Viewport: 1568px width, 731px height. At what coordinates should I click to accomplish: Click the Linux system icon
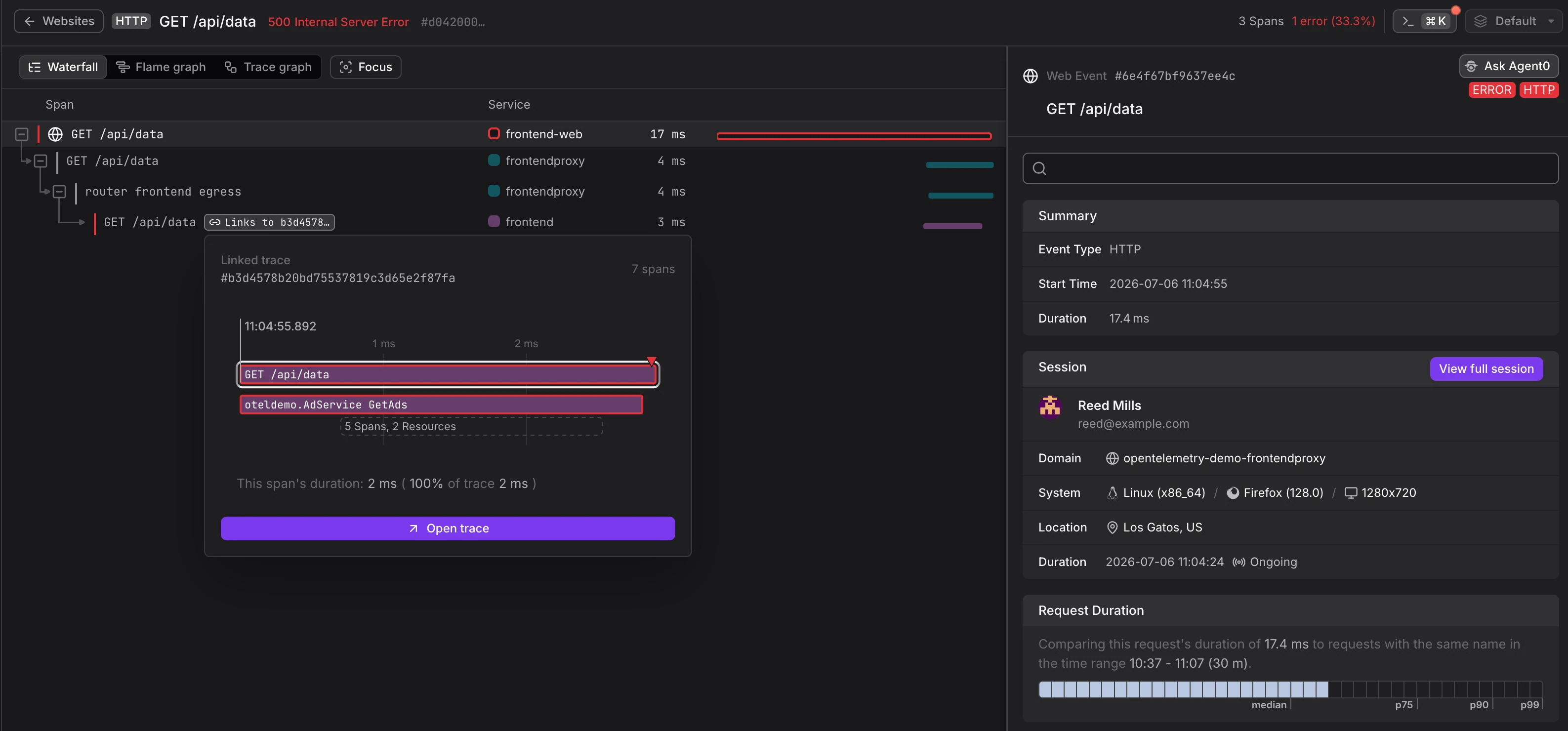tap(1112, 493)
